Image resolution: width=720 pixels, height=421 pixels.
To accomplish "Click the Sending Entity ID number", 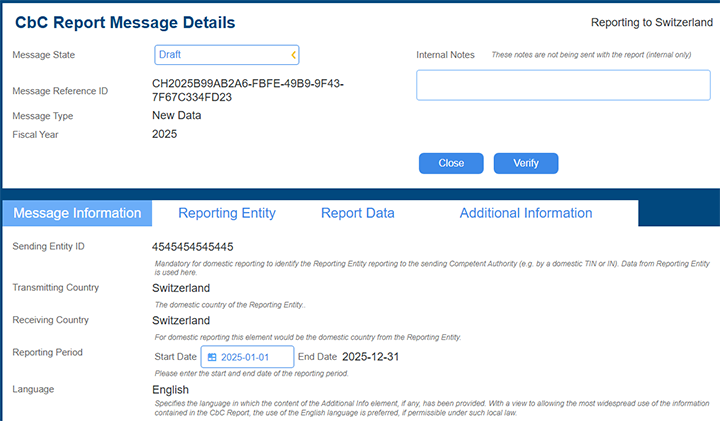I will (x=193, y=247).
